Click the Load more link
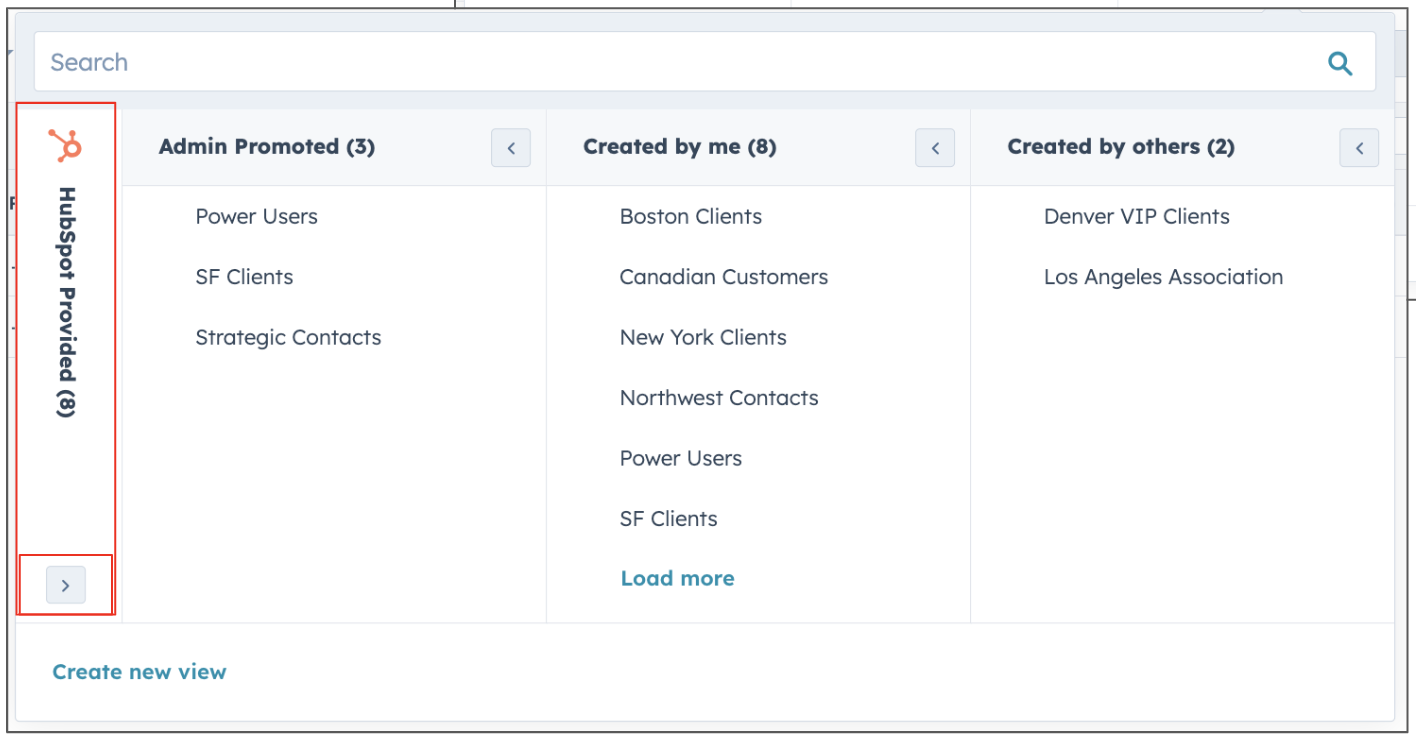Image resolution: width=1416 pixels, height=740 pixels. 678,579
